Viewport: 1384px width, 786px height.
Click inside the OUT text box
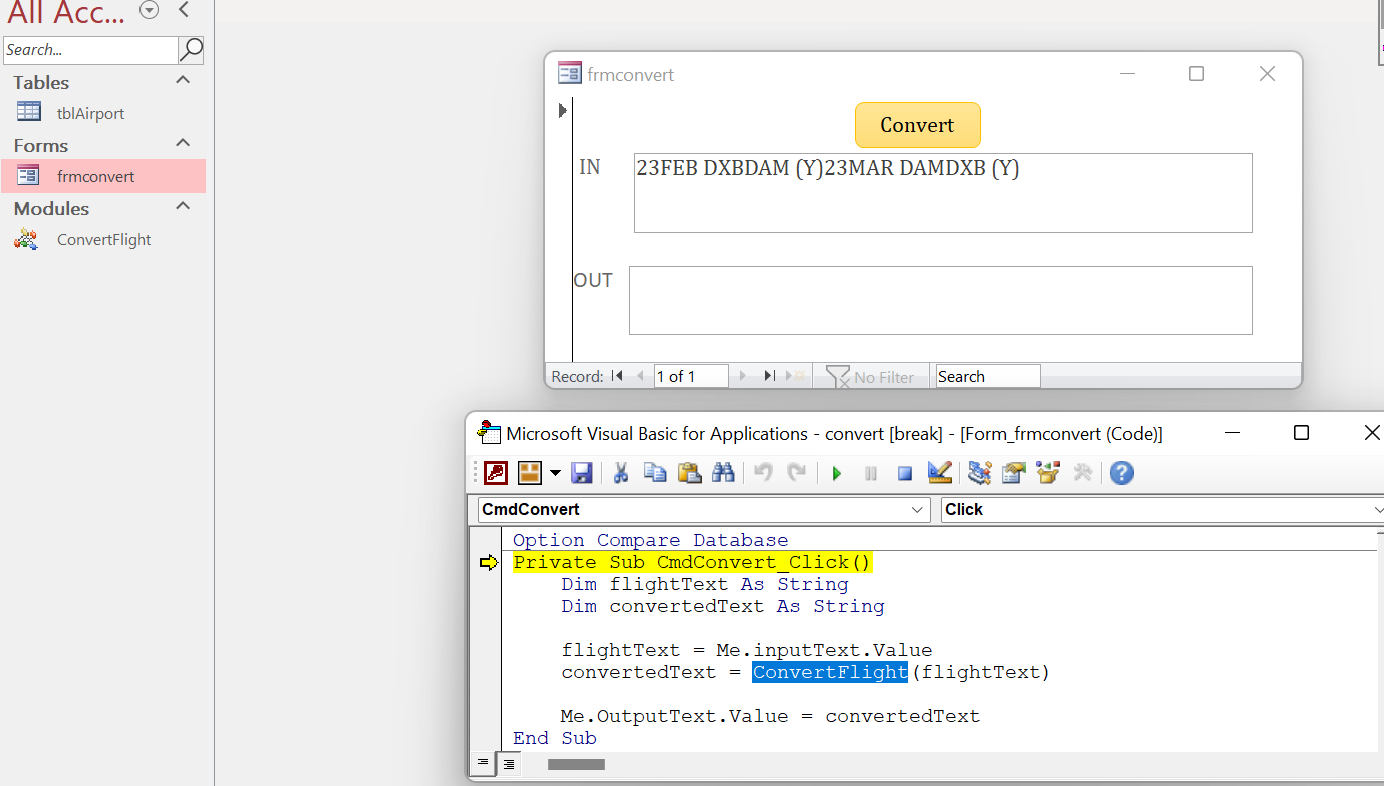pyautogui.click(x=940, y=300)
